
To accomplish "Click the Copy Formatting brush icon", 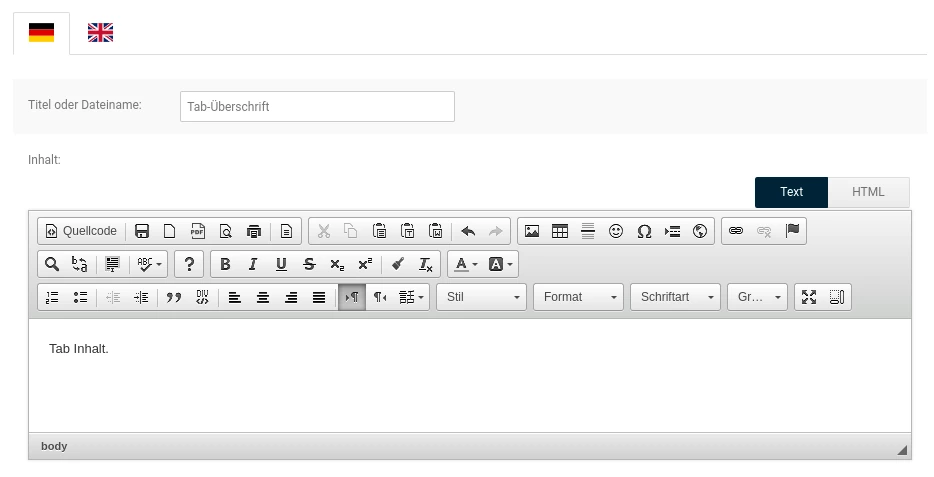I will [398, 264].
